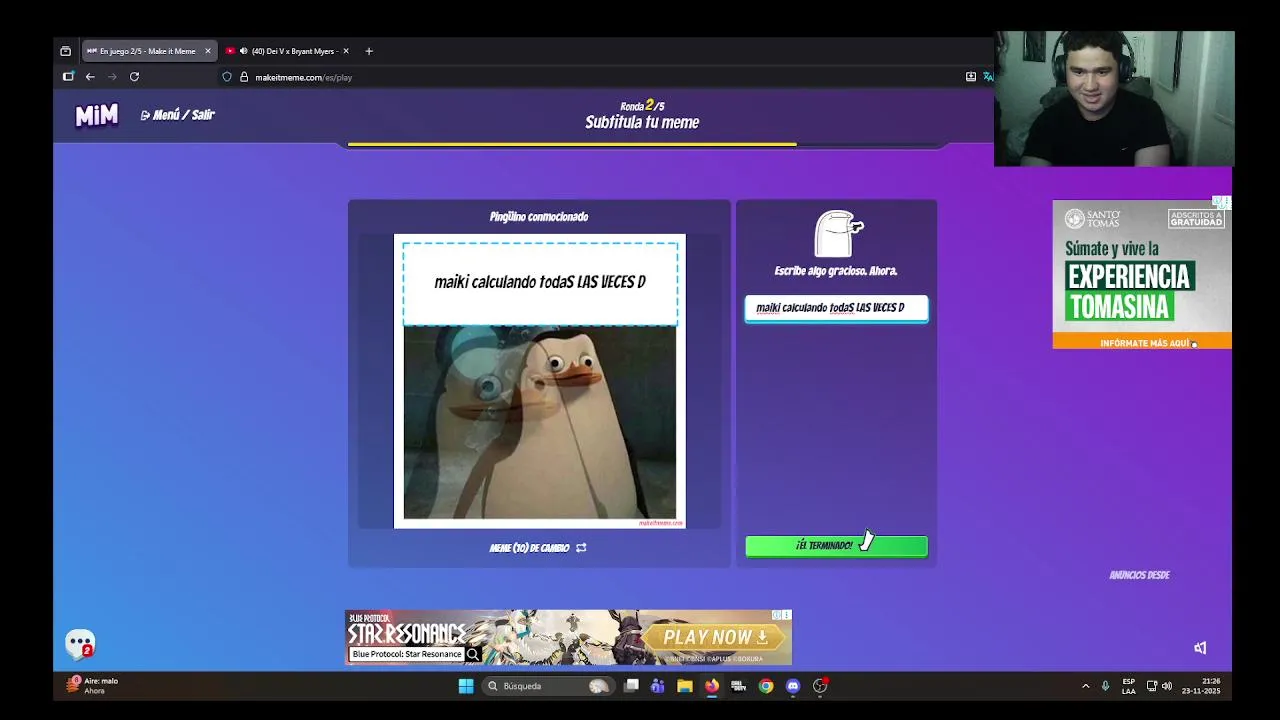1280x720 pixels.
Task: Open a new browser tab
Action: point(369,51)
